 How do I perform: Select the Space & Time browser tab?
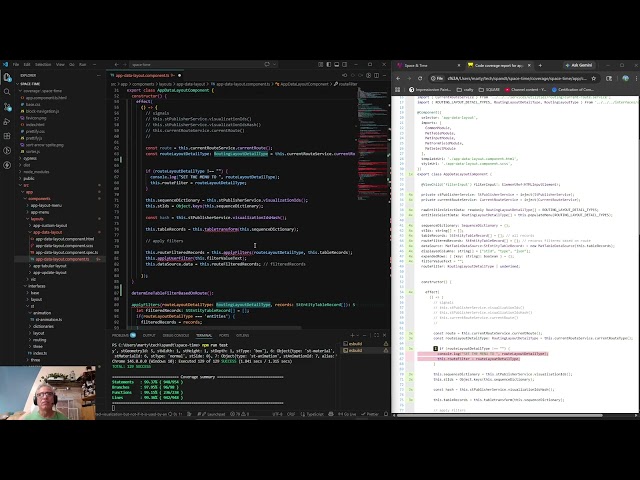(x=429, y=65)
